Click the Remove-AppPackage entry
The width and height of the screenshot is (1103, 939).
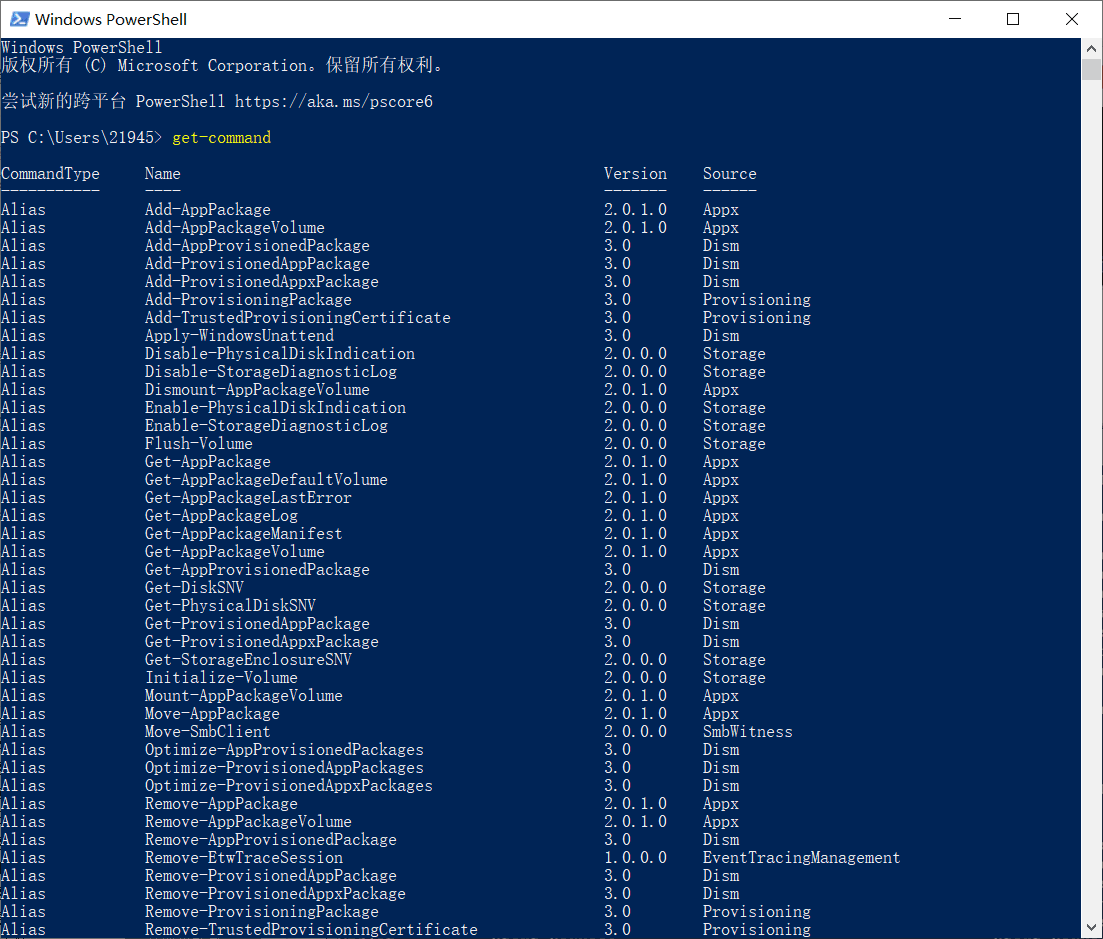[221, 804]
